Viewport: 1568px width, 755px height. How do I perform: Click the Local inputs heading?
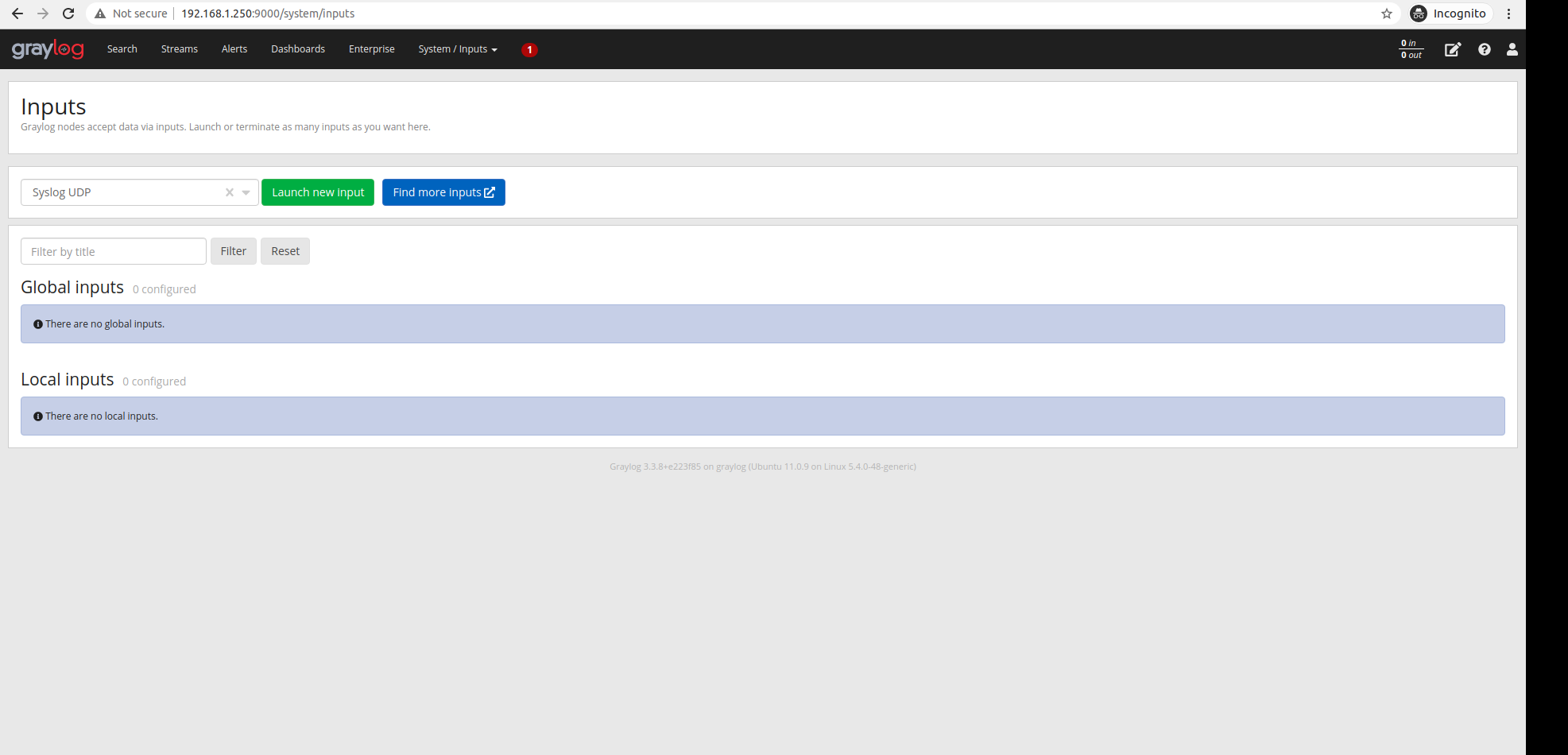pyautogui.click(x=68, y=380)
